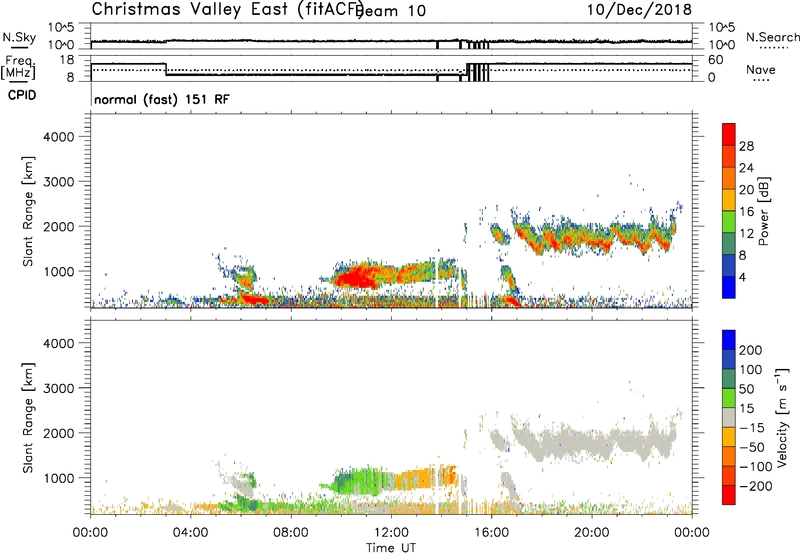Screen dimensions: 800x554
Task: Click the '12' power colorbar label
Action: click(746, 234)
